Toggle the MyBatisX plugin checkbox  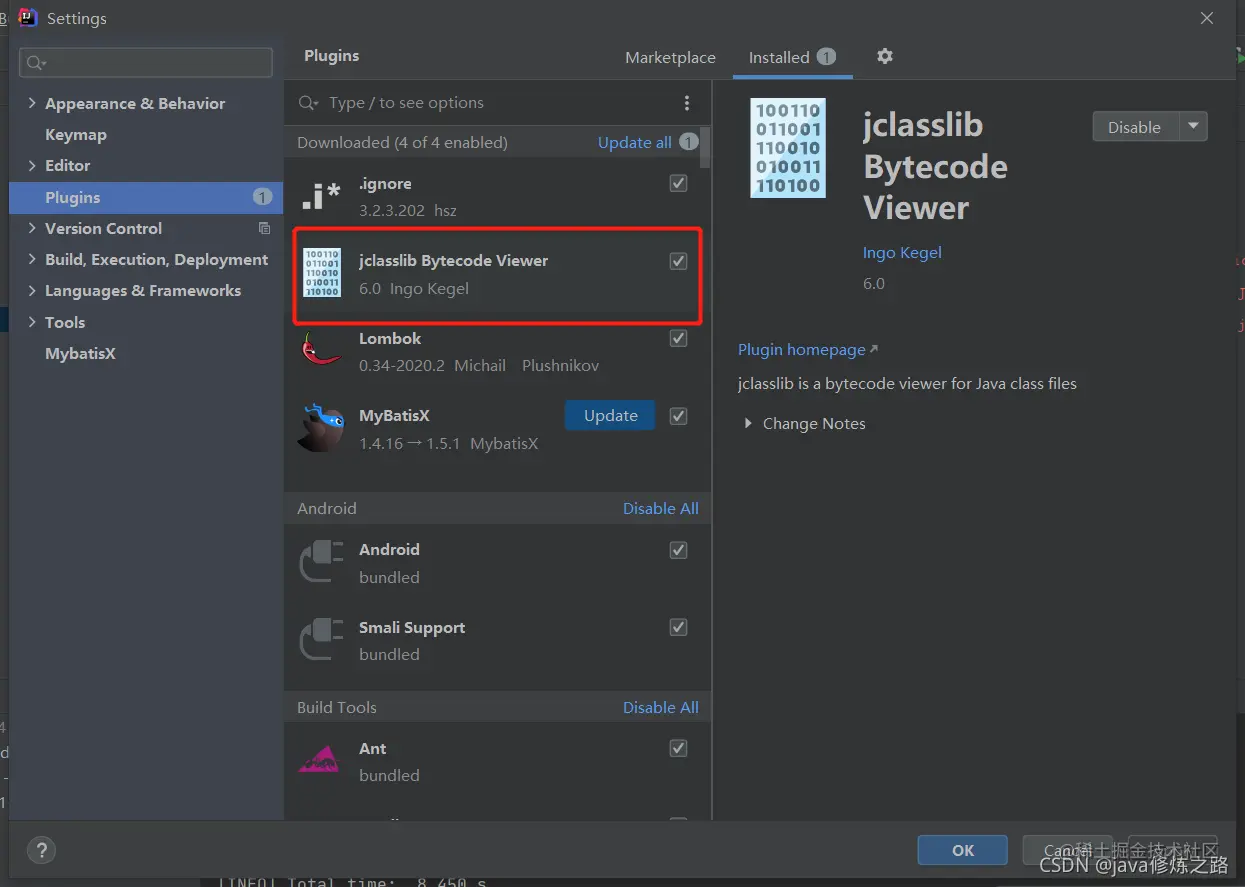[x=678, y=416]
